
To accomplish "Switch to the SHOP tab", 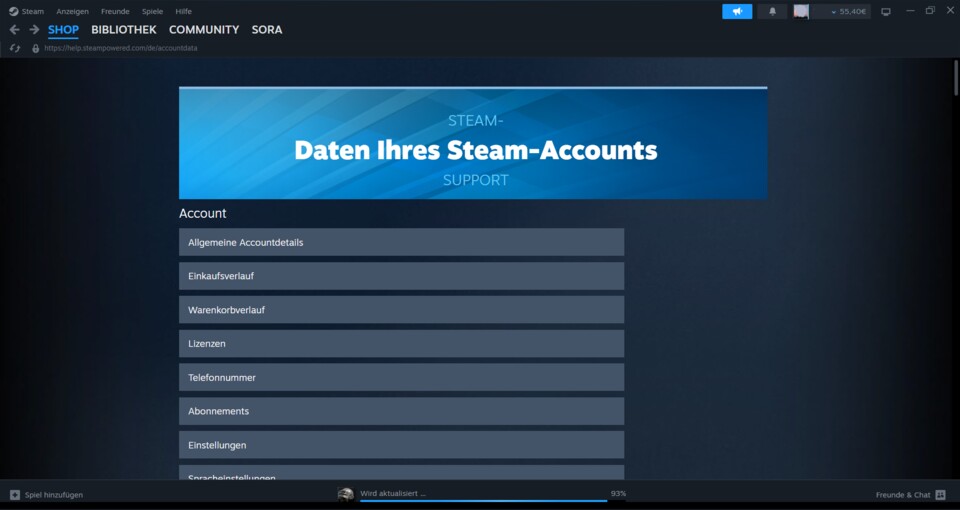I will (64, 29).
